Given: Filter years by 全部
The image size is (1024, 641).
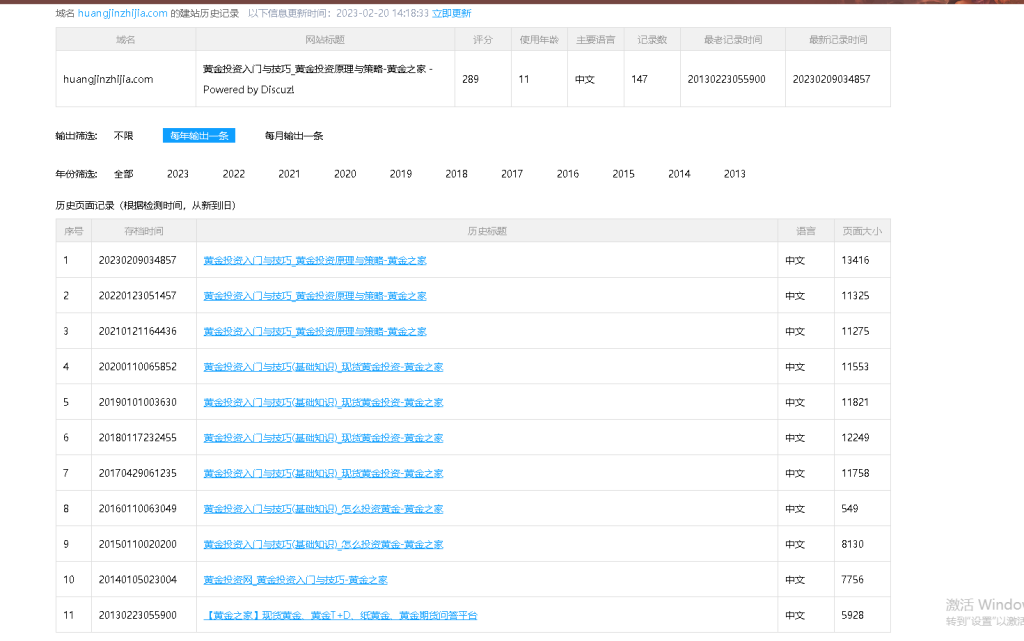Looking at the screenshot, I should click(x=123, y=174).
